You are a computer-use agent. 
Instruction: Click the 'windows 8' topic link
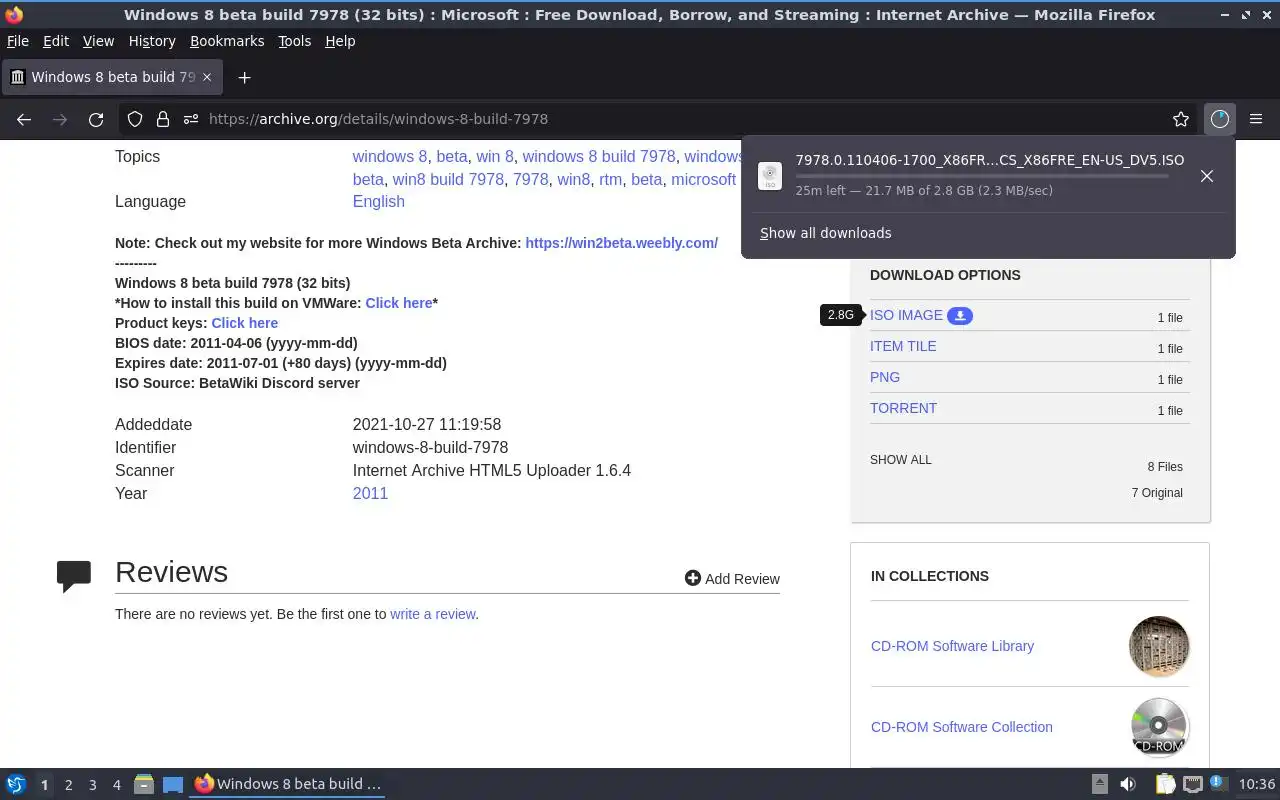click(390, 156)
